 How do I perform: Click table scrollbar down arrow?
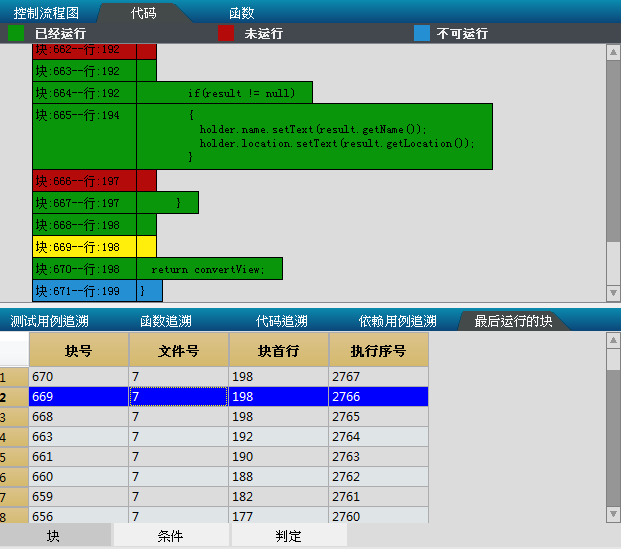[613, 515]
